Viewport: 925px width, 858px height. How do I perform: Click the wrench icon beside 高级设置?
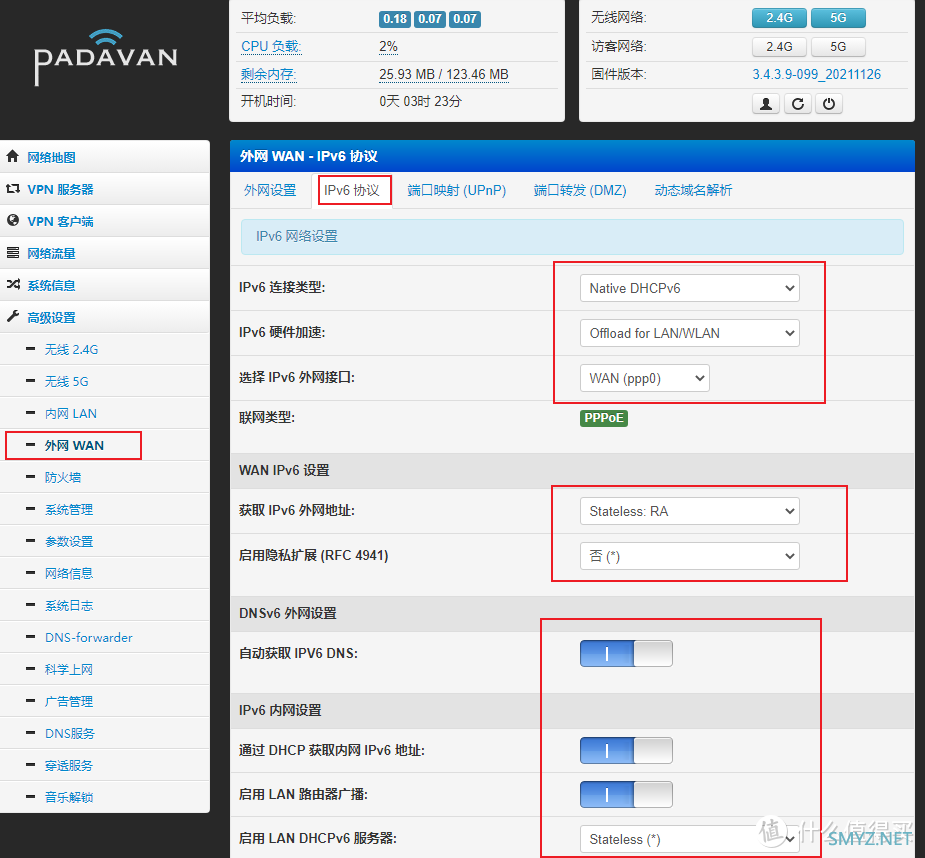click(x=12, y=316)
